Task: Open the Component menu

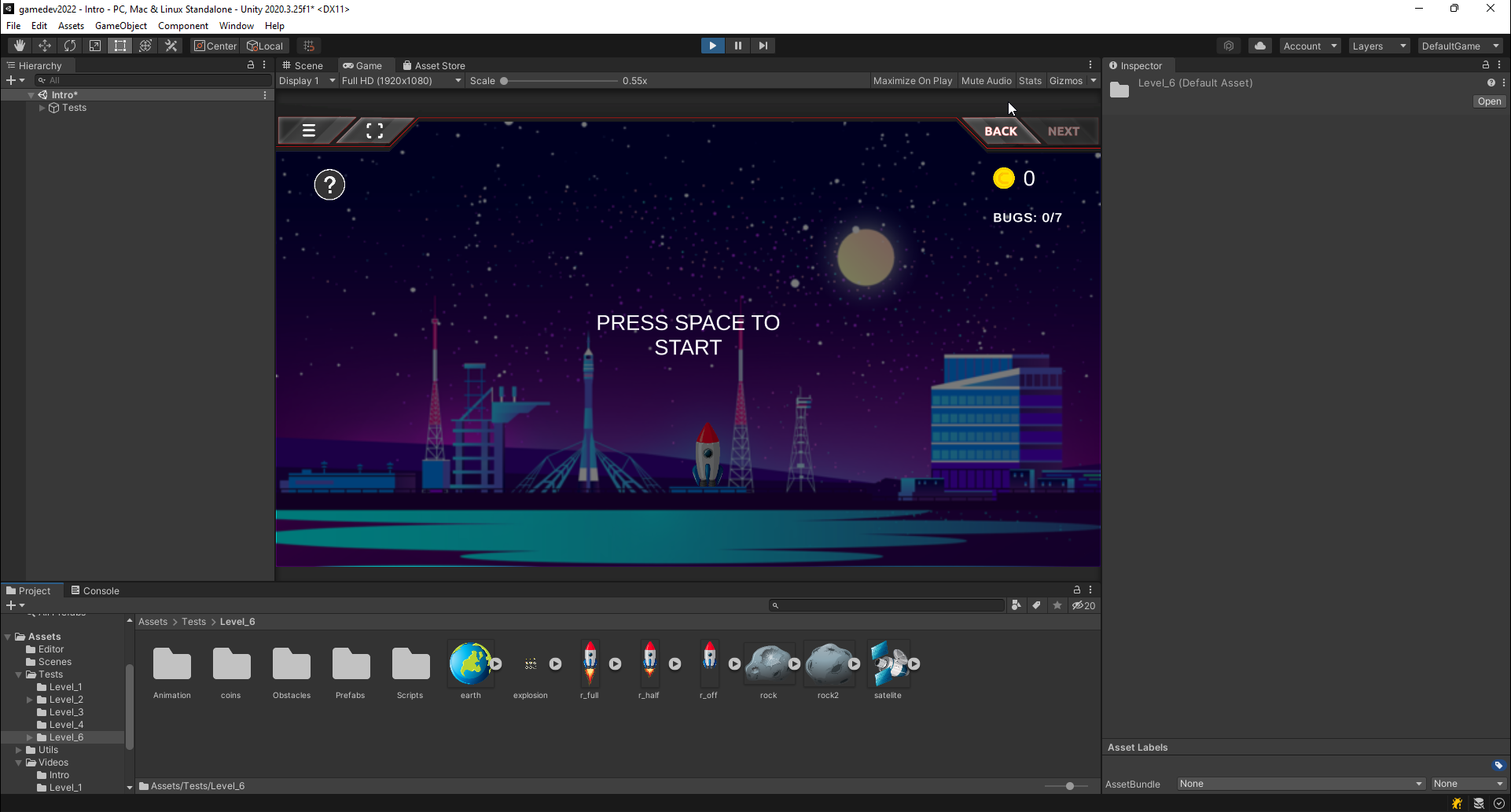Action: (183, 26)
